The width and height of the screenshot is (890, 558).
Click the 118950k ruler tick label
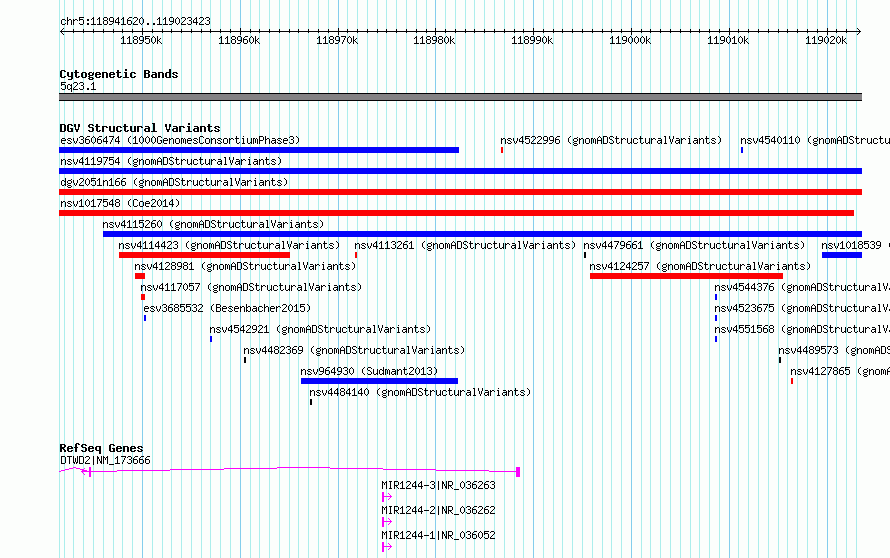pyautogui.click(x=141, y=40)
